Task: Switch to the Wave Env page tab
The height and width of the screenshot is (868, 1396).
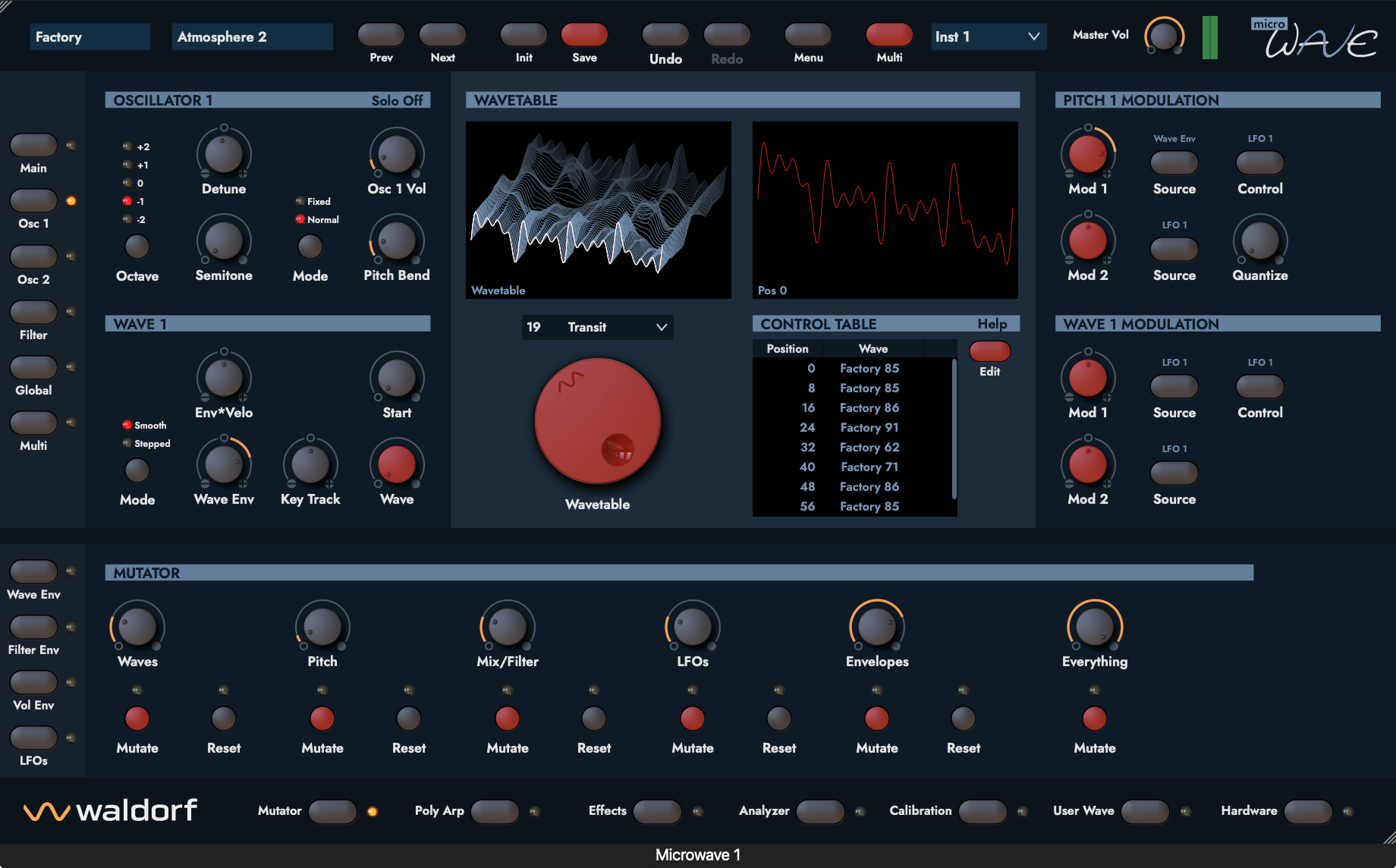Action: tap(33, 571)
